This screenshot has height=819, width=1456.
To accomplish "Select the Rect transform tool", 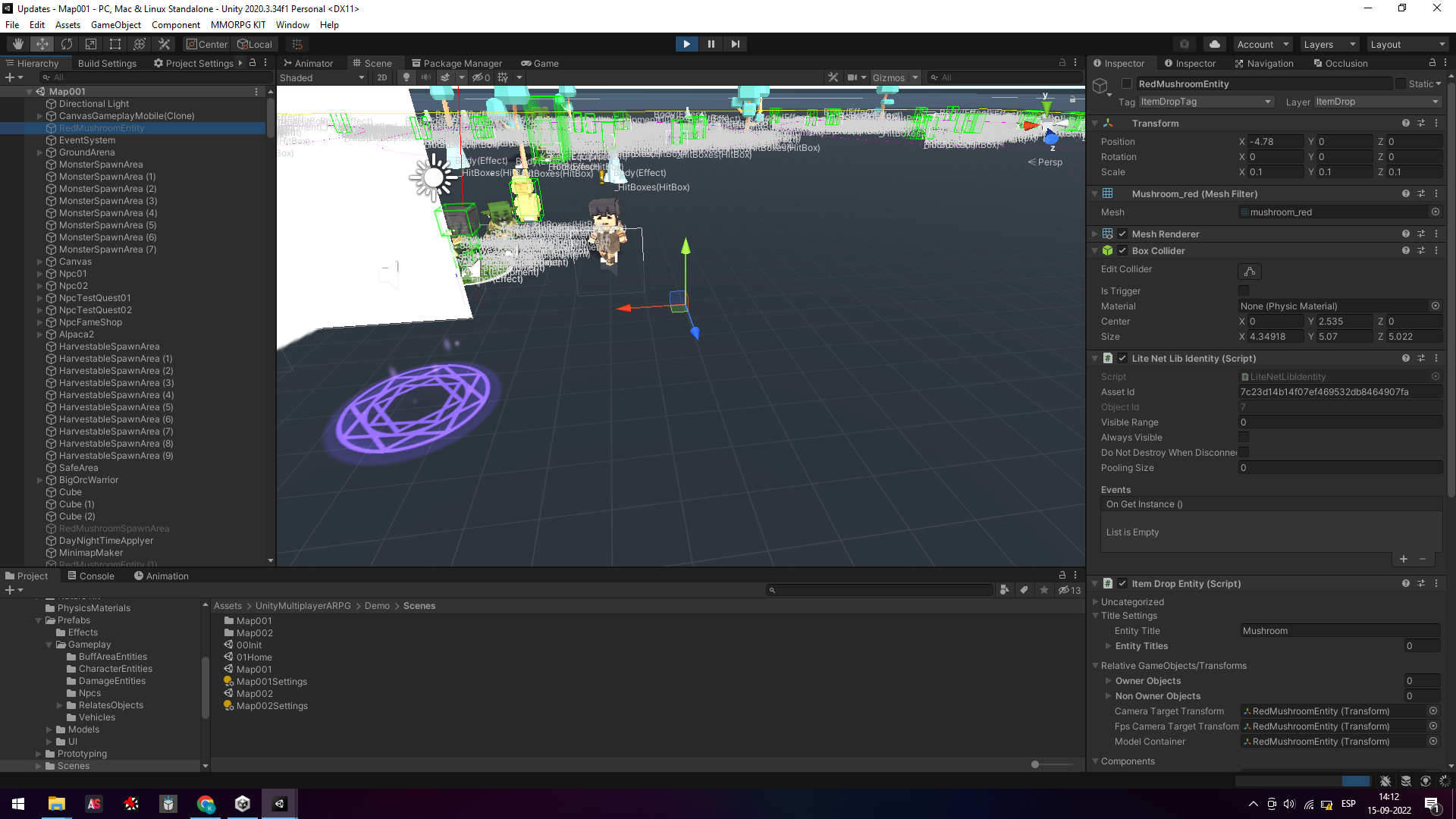I will coord(115,44).
